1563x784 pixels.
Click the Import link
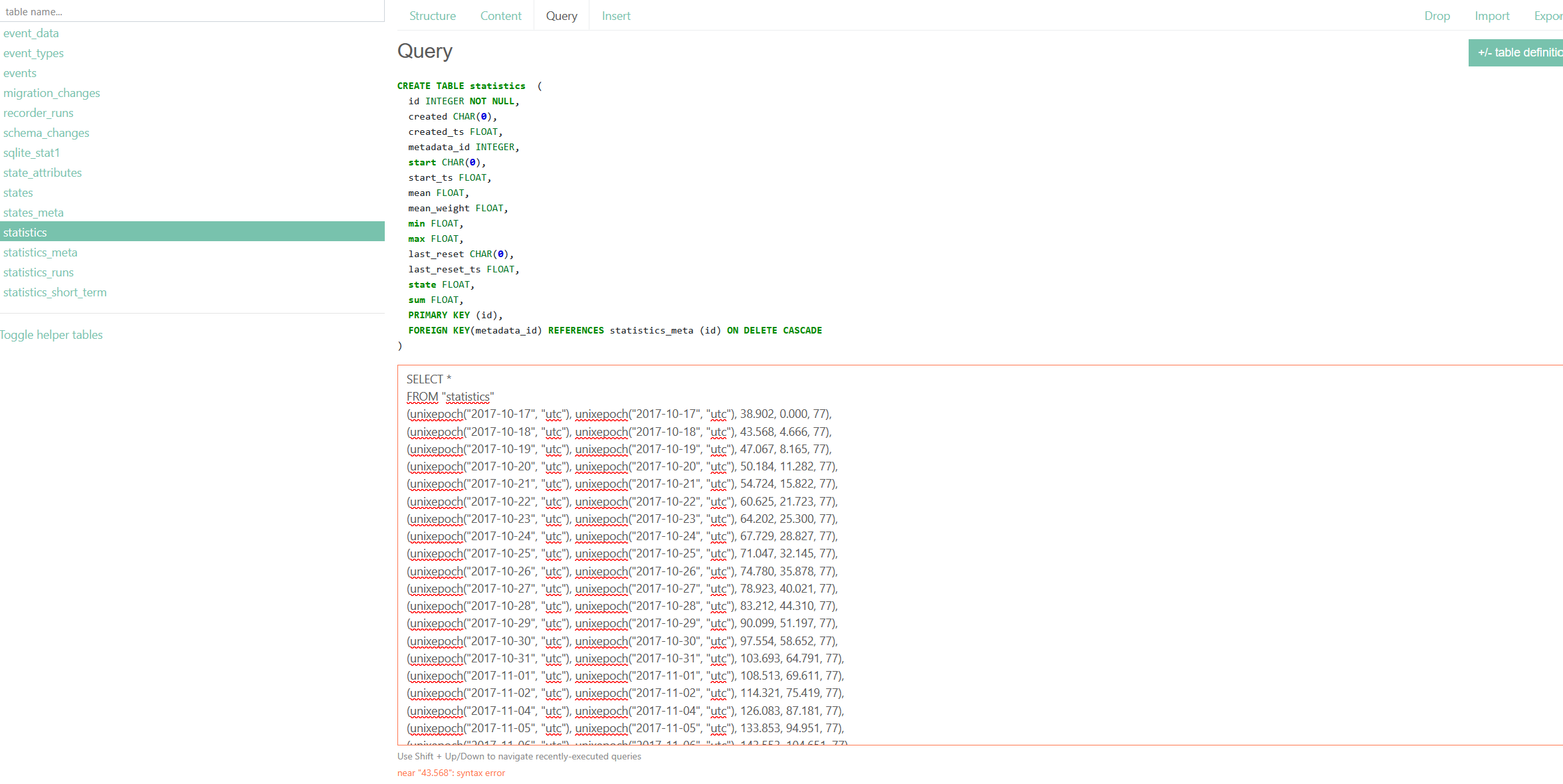[1492, 16]
